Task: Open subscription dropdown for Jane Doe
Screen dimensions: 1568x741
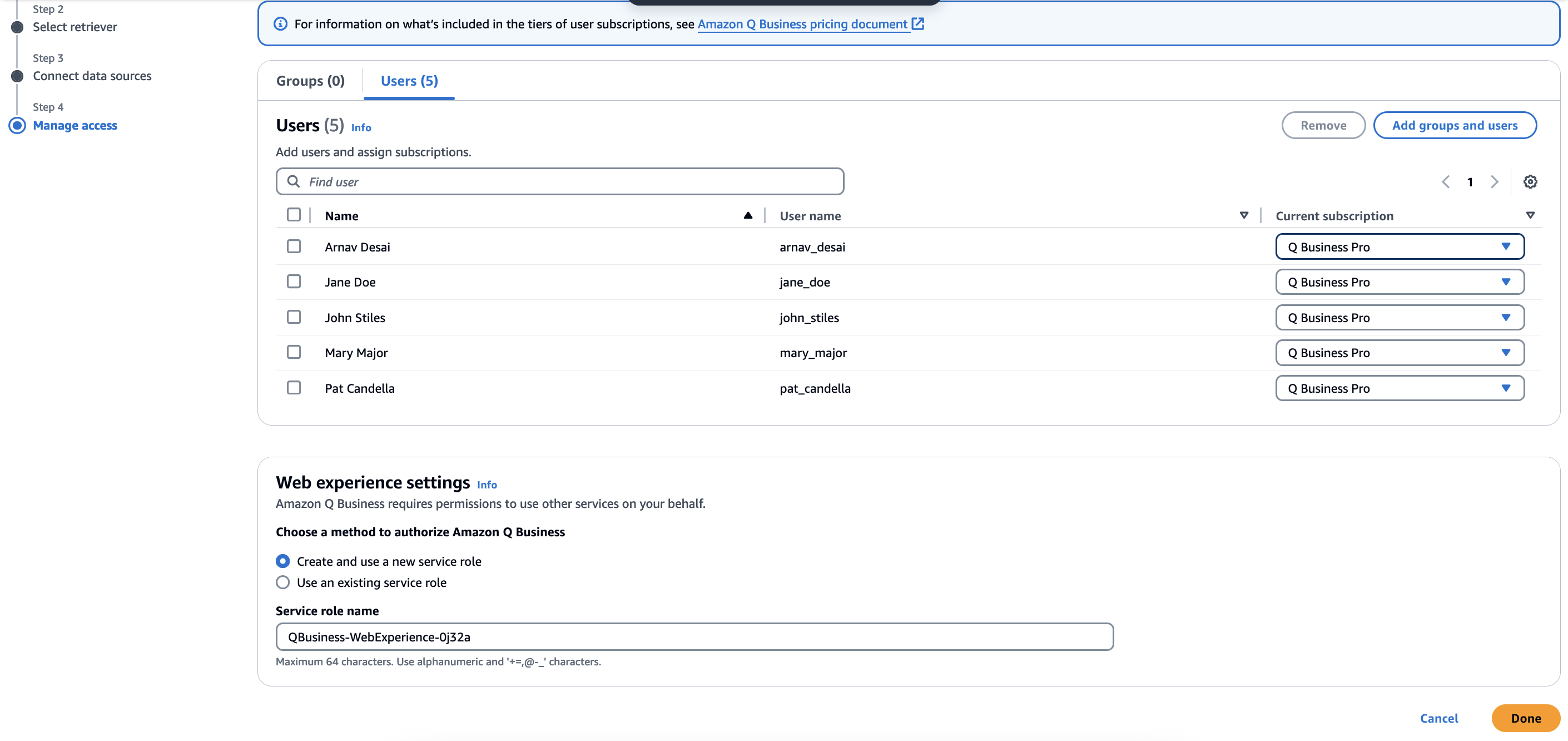Action: coord(1399,282)
